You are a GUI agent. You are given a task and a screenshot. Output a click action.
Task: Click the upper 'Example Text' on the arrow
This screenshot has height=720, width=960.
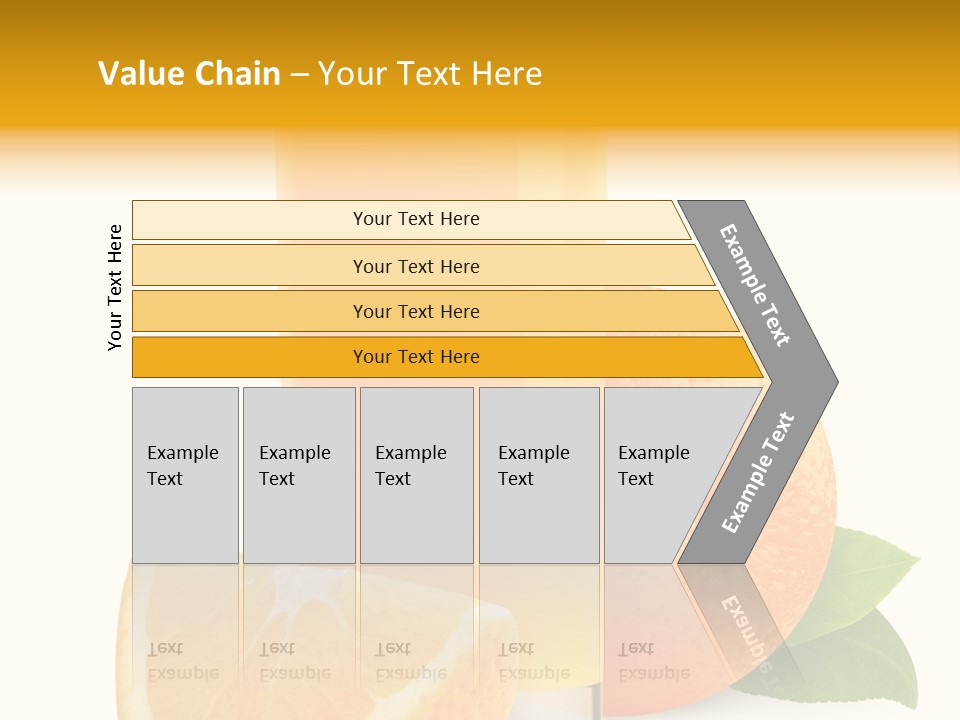(755, 285)
